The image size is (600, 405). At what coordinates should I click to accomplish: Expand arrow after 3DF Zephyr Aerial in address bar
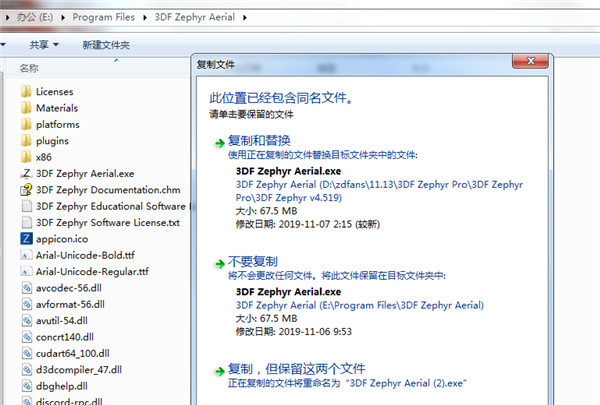[x=245, y=17]
